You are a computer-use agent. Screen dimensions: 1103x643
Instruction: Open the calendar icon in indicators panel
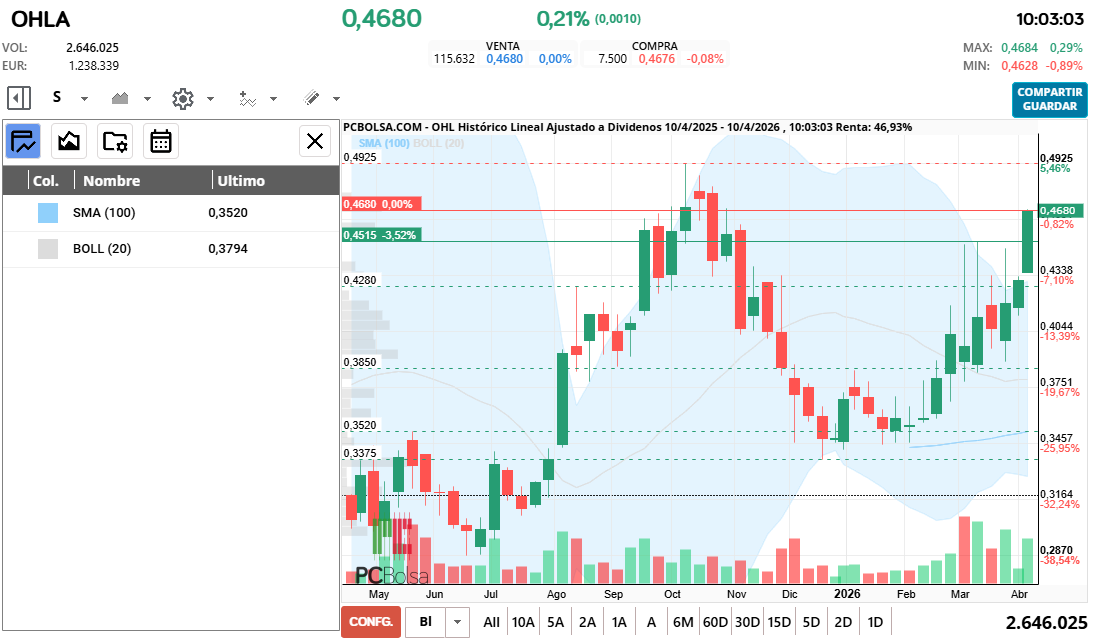tap(161, 141)
